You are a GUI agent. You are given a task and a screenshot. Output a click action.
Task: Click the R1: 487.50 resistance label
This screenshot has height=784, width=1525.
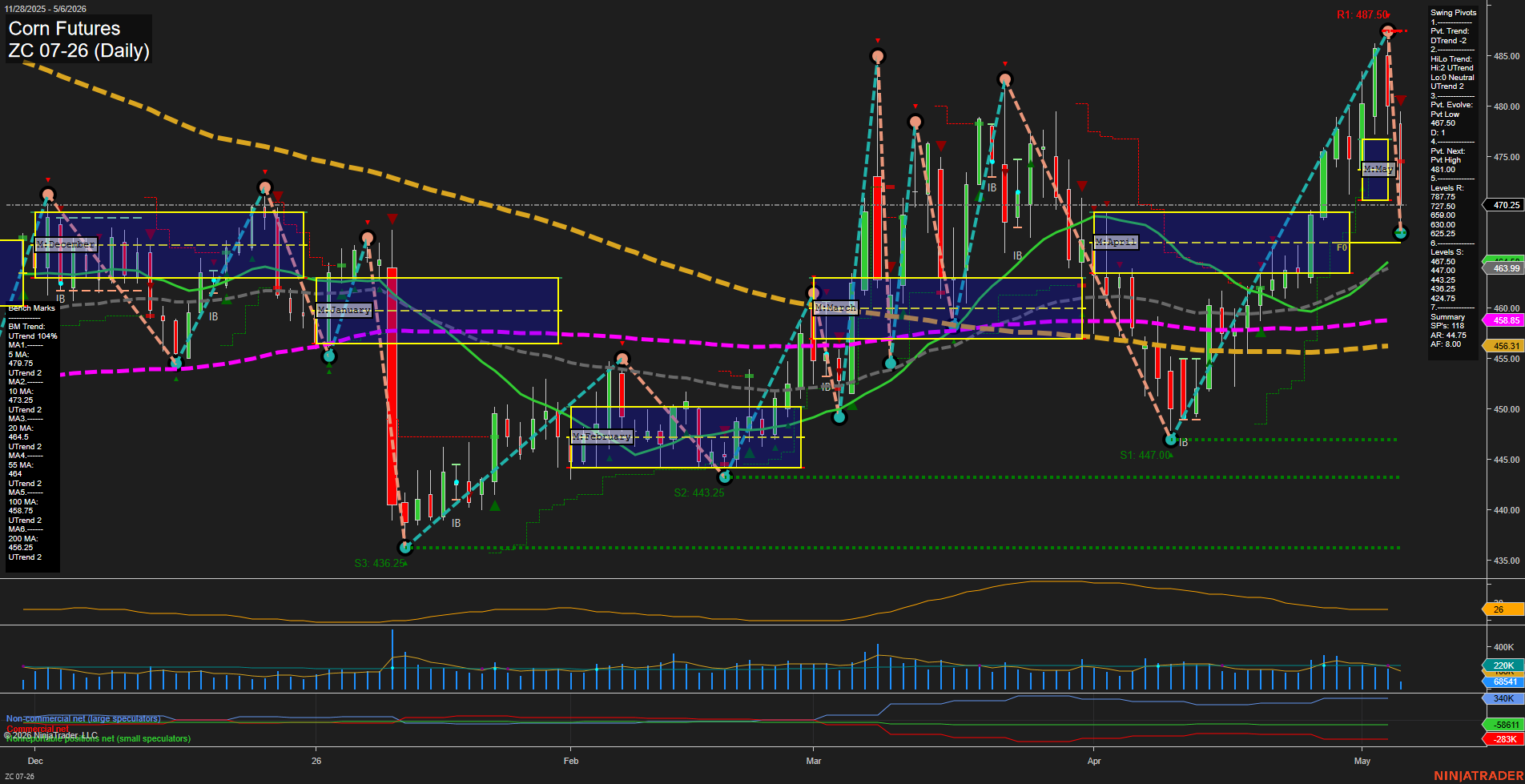point(1362,15)
